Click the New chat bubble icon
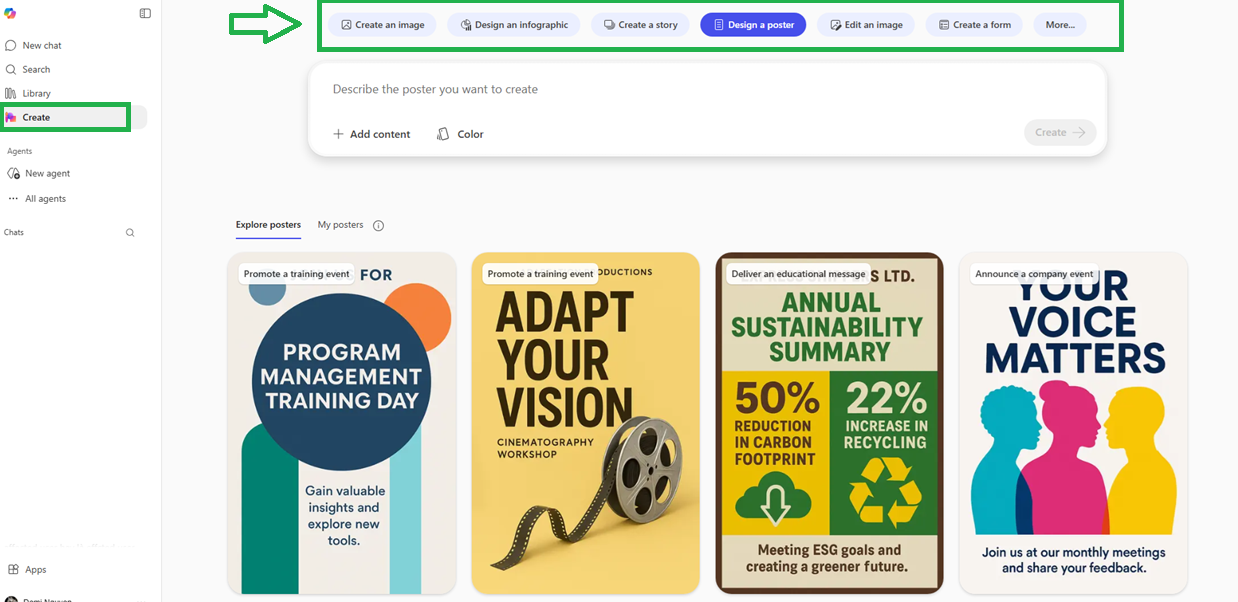This screenshot has width=1238, height=602. 11,45
